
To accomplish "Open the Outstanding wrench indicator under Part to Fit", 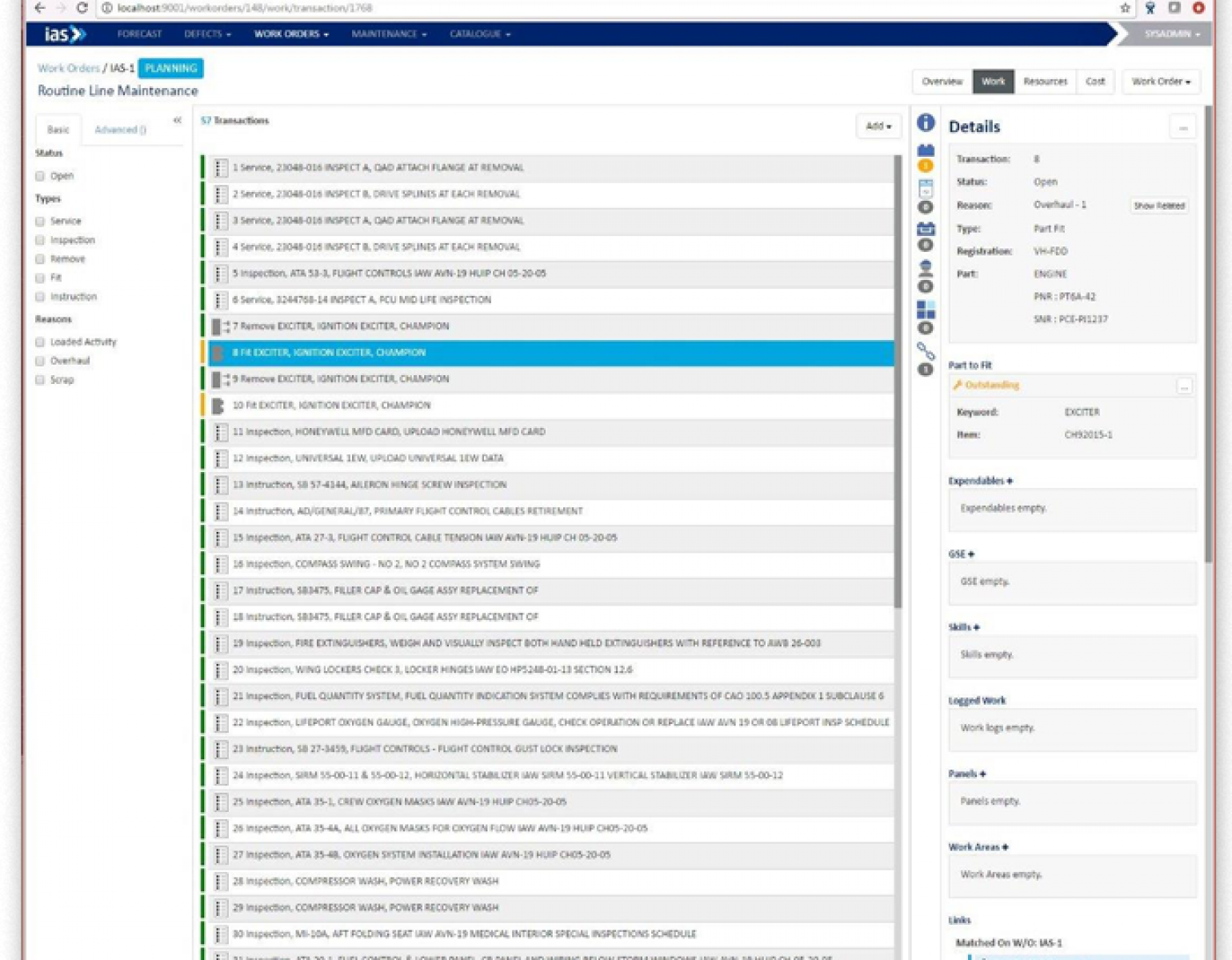I will 987,385.
